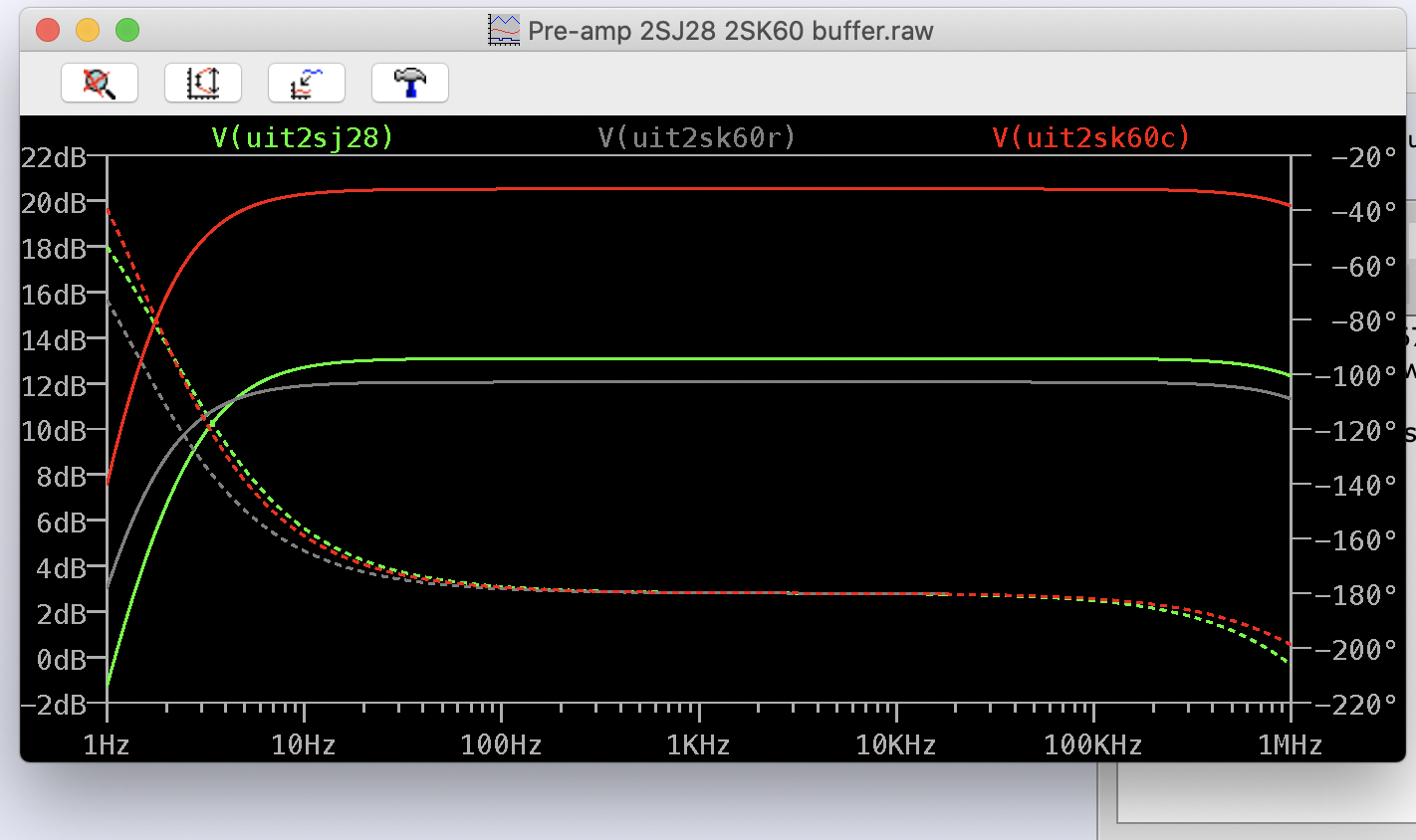Click the 1MHz frequency axis label
This screenshot has height=840, width=1416.
tap(1290, 744)
